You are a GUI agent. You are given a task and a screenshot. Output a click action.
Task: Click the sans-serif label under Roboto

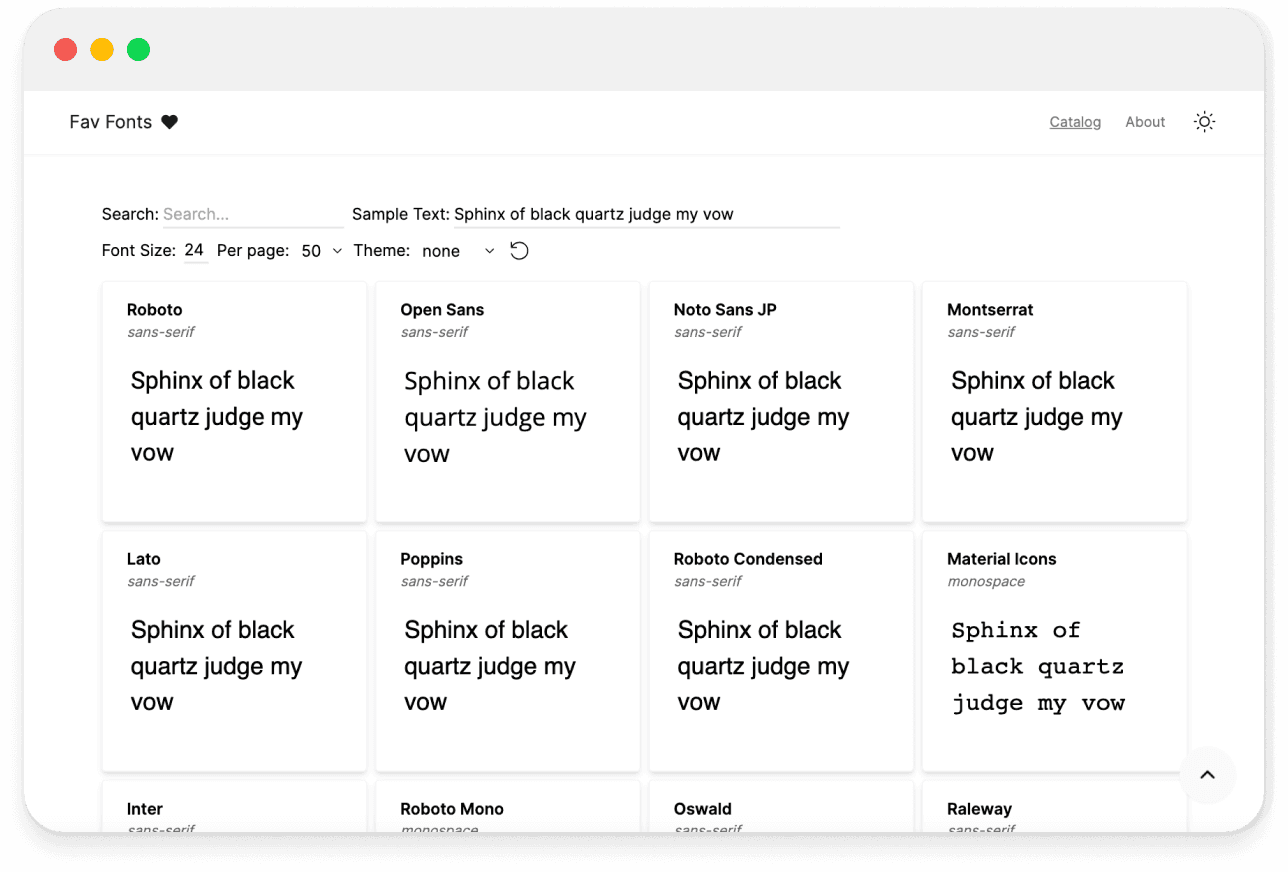pos(161,332)
